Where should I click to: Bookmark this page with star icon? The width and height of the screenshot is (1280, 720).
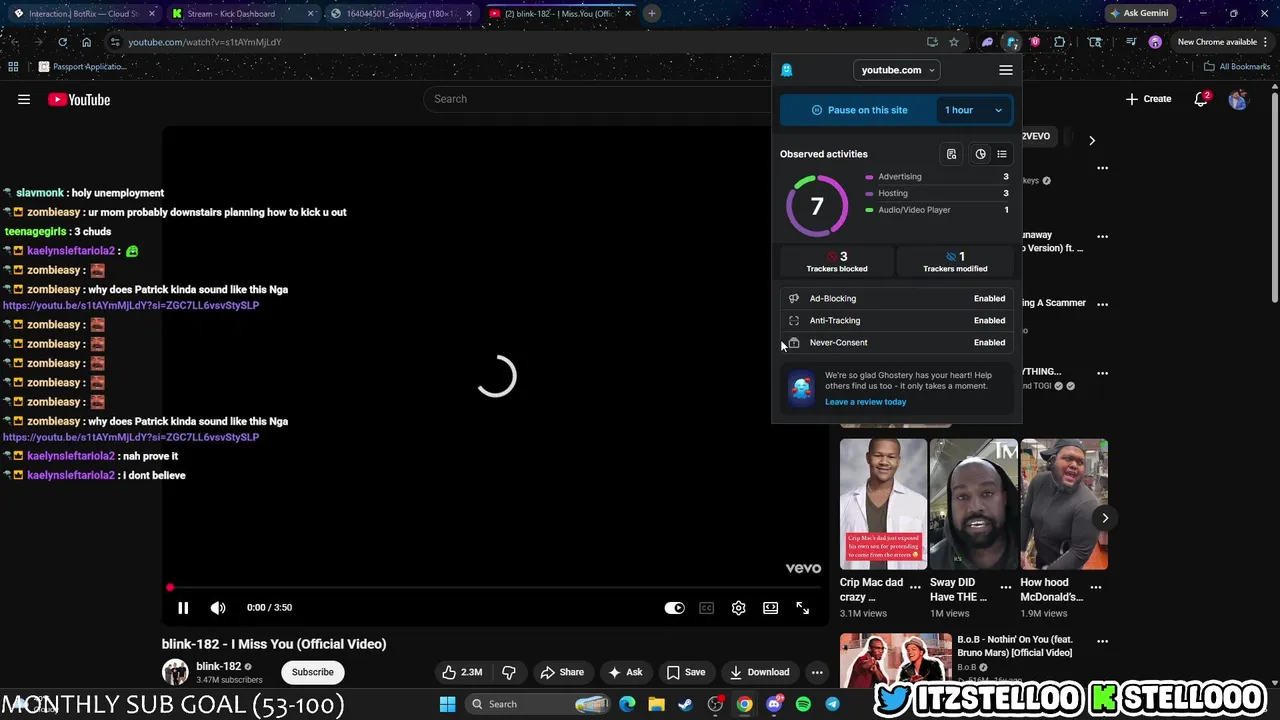point(954,42)
